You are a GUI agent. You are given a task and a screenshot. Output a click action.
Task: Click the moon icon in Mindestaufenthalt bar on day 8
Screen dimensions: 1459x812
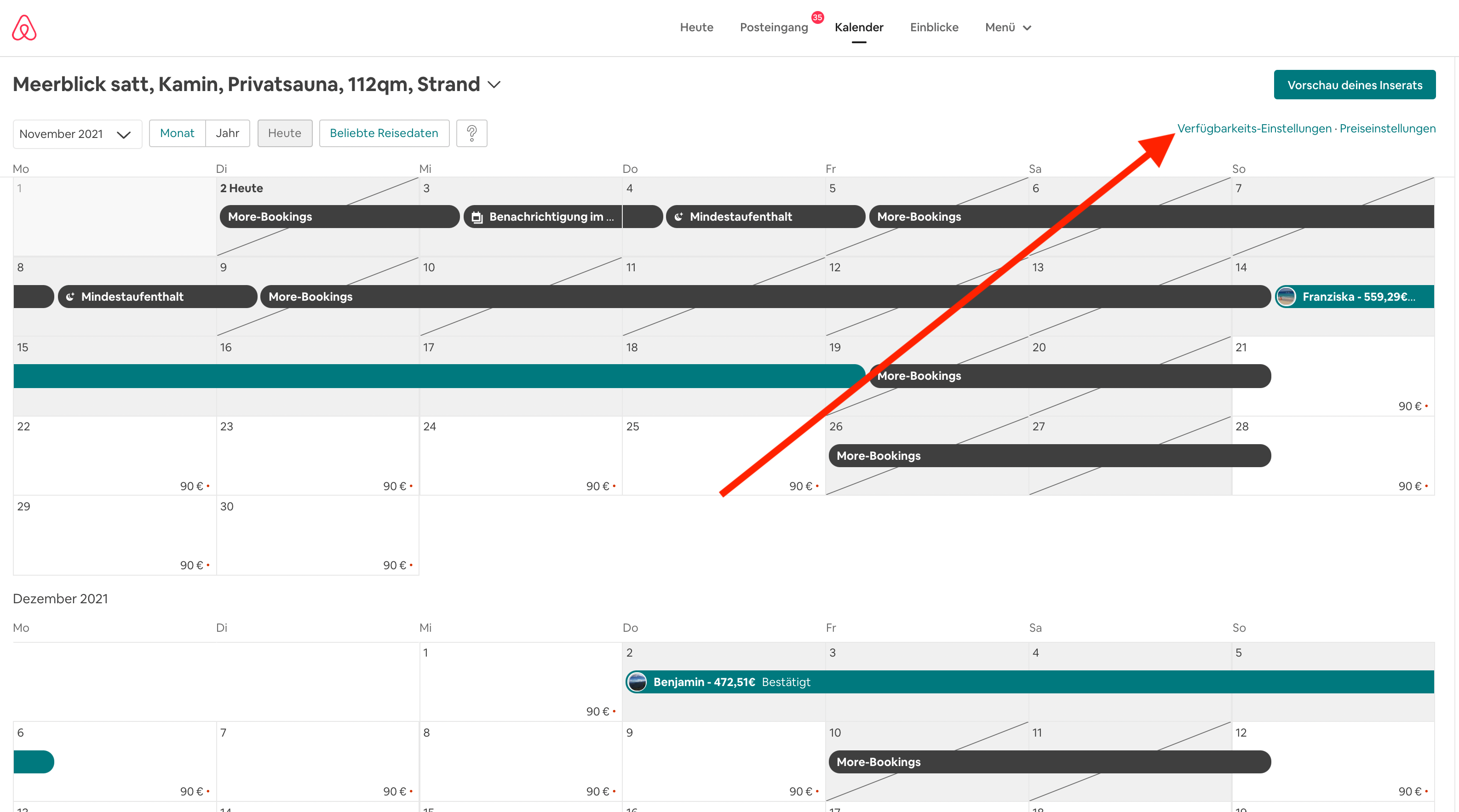pyautogui.click(x=70, y=296)
